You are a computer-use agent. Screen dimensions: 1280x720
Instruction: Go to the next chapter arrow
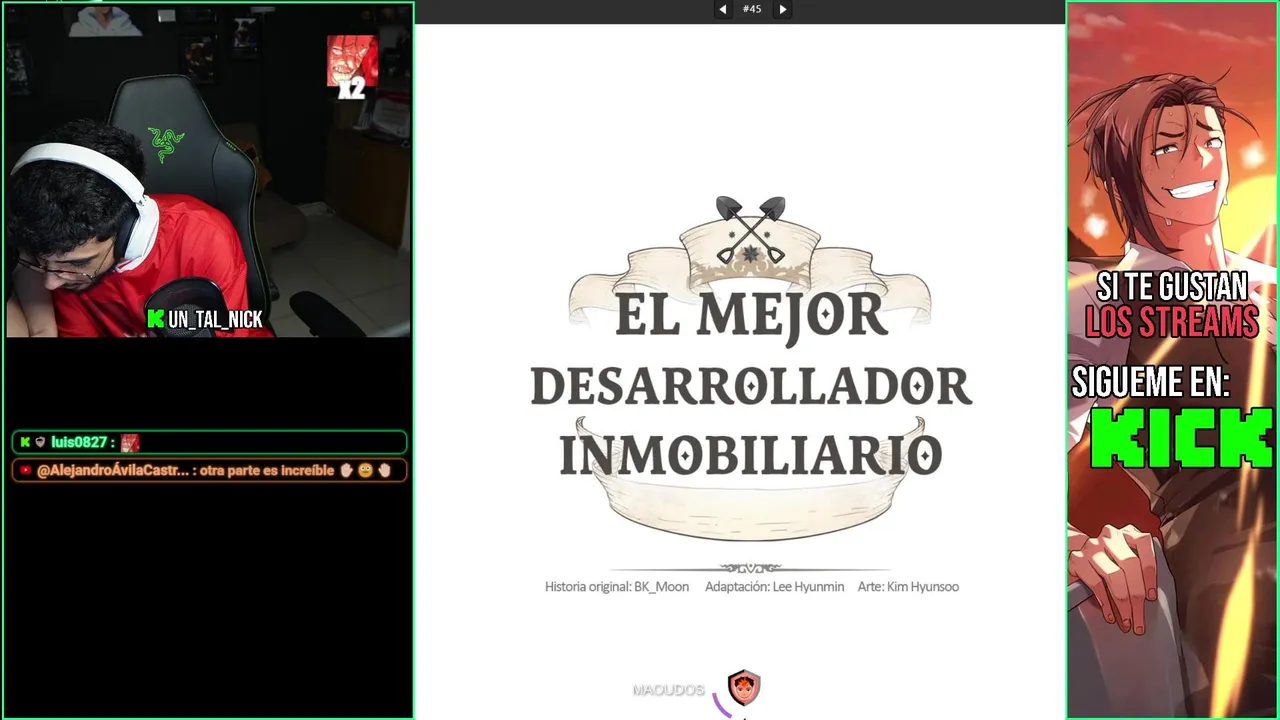point(783,9)
